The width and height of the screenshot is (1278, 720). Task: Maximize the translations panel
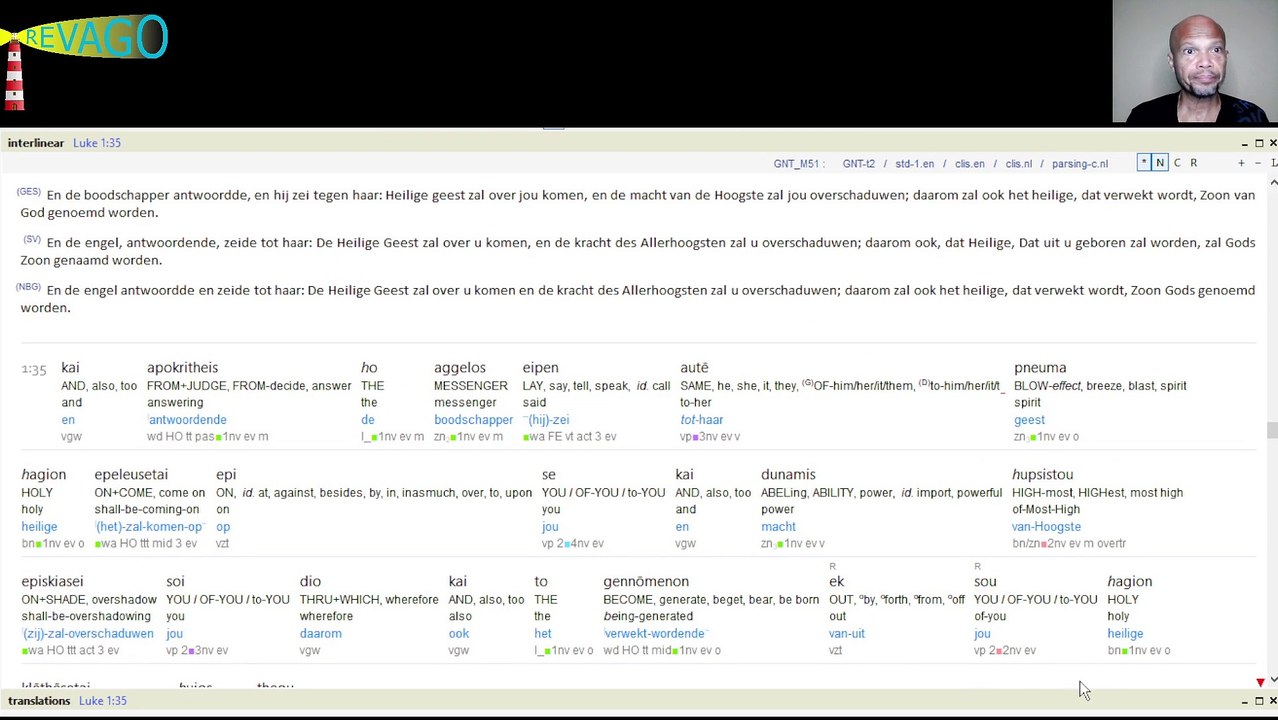[x=1259, y=701]
